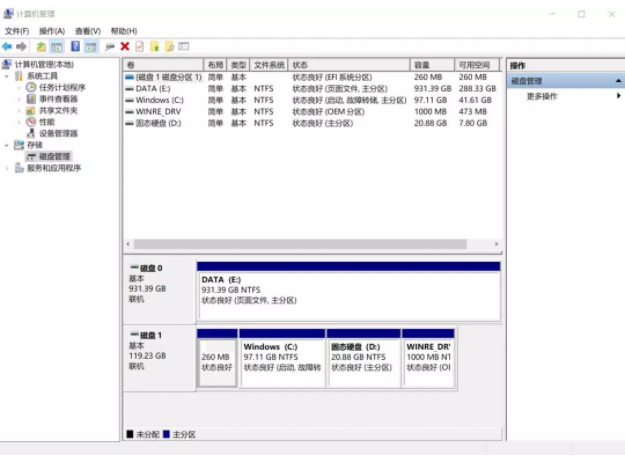Click the 性能 tree item
This screenshot has width=625, height=457.
pyautogui.click(x=46, y=122)
